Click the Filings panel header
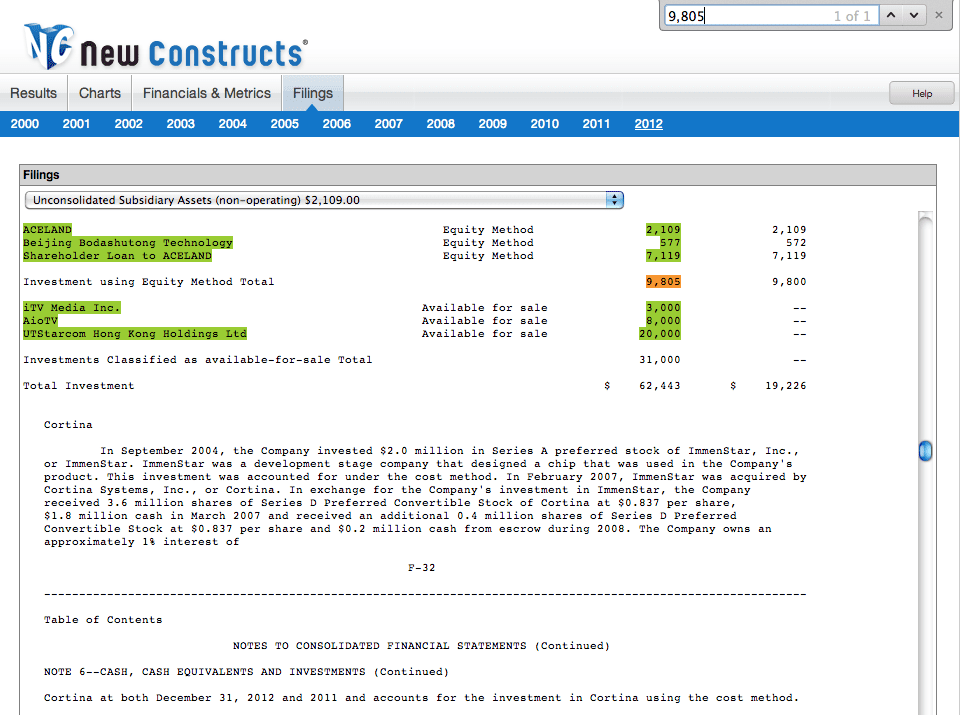Viewport: 960px width, 715px height. pyautogui.click(x=478, y=175)
